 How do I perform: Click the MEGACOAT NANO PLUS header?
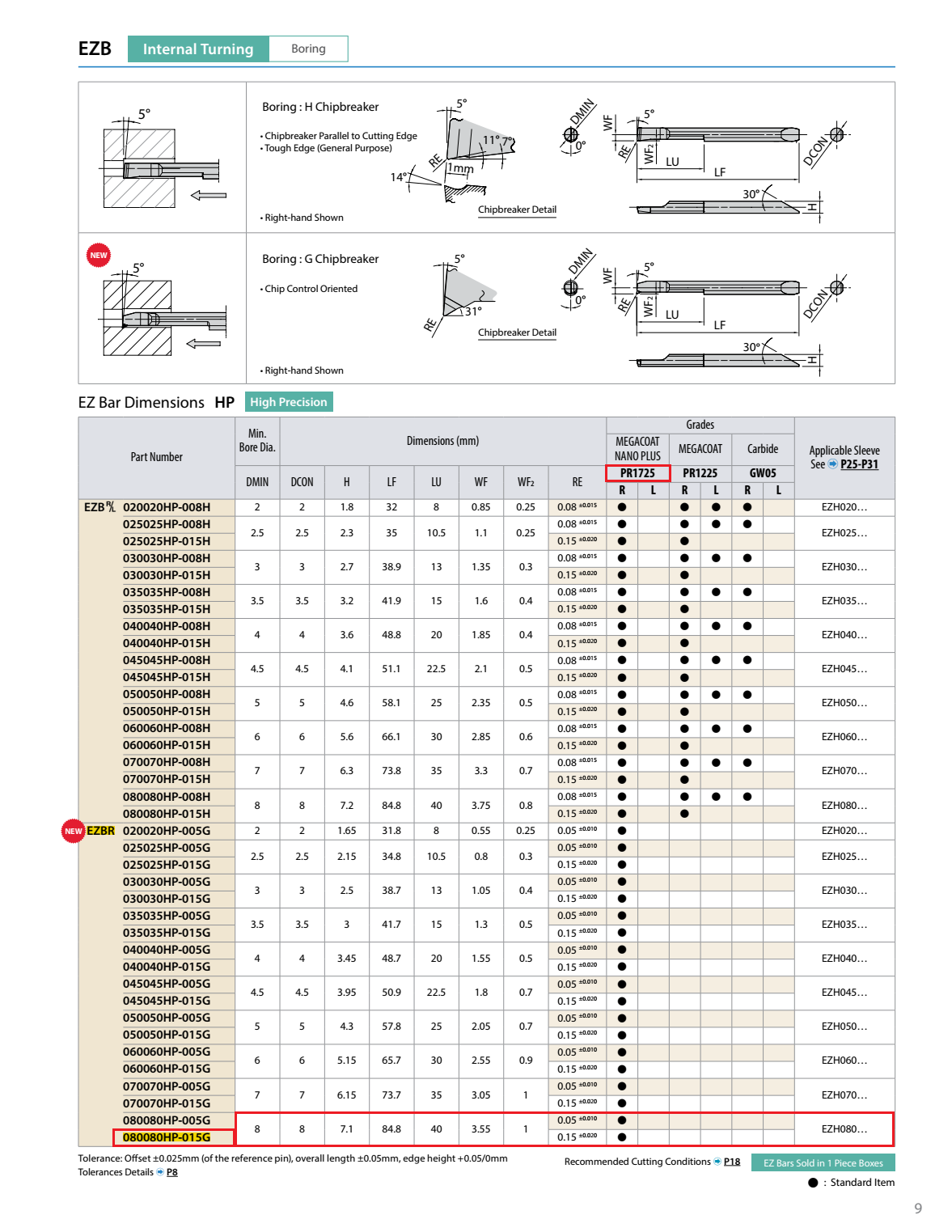[x=637, y=449]
